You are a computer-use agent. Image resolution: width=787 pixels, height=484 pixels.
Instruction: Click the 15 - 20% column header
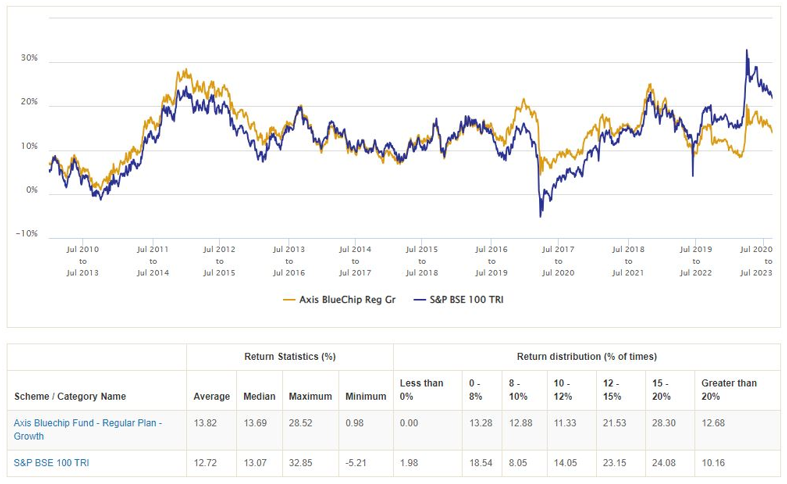(661, 390)
